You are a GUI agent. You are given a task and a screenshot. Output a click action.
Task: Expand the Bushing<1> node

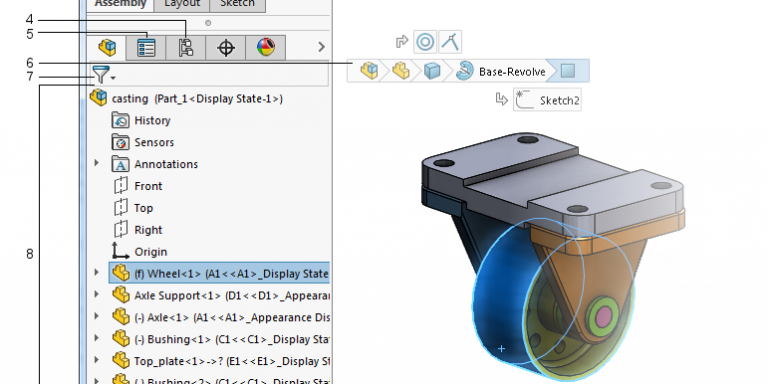point(96,338)
